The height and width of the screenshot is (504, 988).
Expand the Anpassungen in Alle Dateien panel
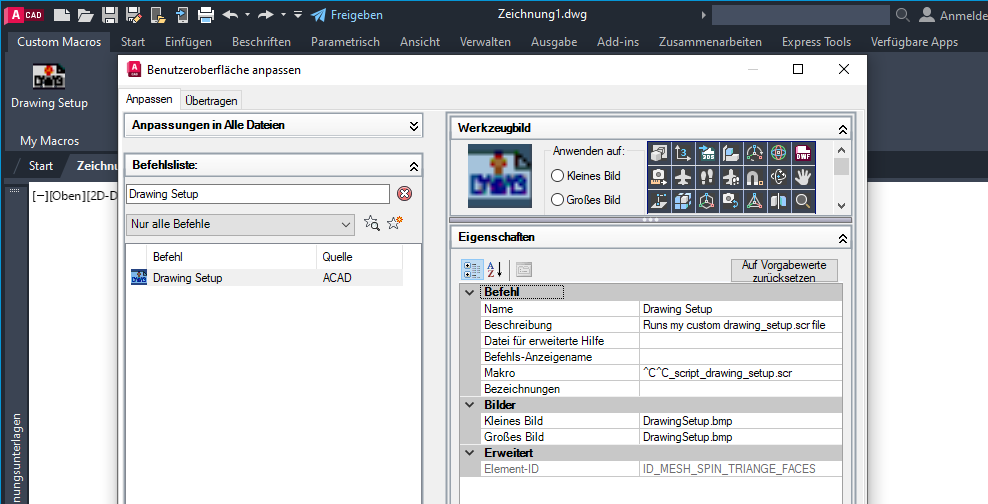pyautogui.click(x=413, y=126)
